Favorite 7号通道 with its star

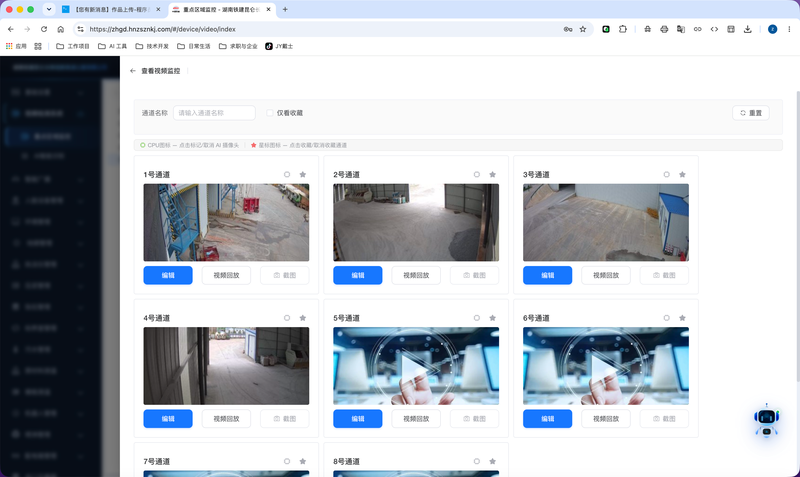click(303, 461)
